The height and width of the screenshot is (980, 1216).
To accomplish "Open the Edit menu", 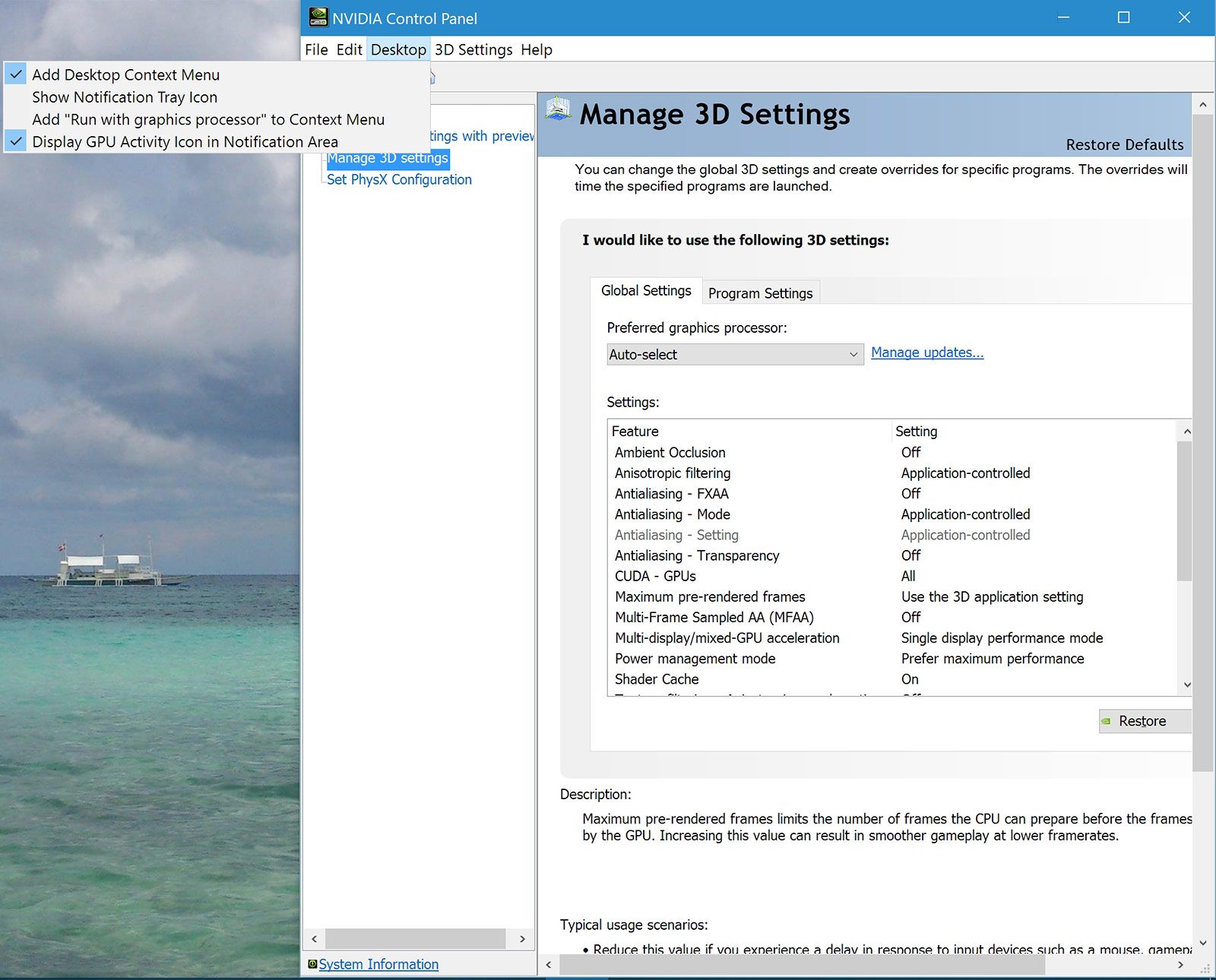I will [x=349, y=49].
